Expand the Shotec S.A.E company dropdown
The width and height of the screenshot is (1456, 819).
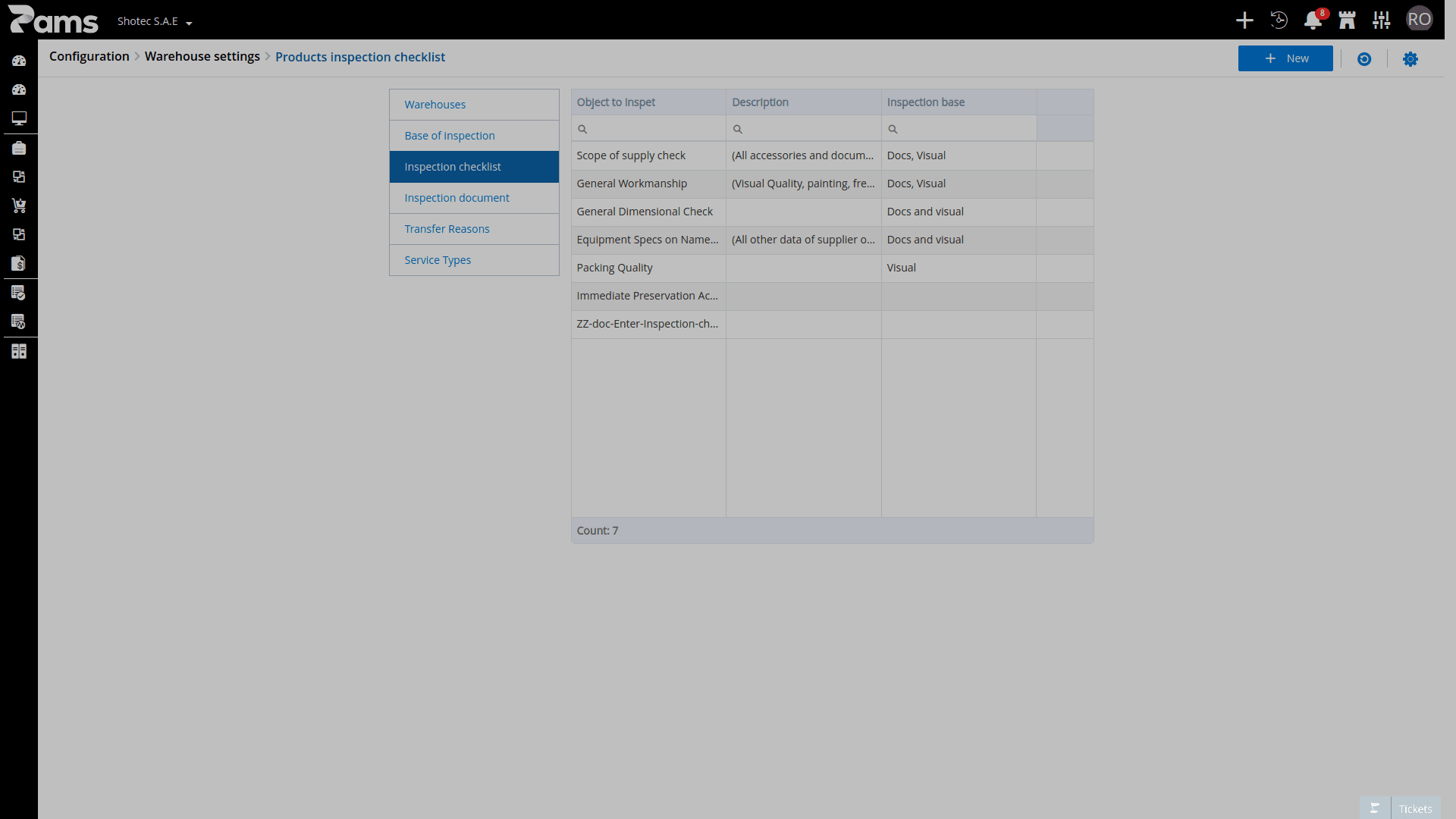(x=155, y=21)
